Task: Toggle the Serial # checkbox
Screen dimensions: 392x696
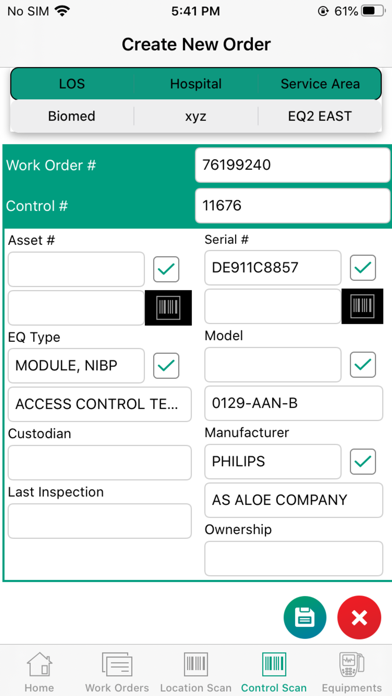Action: 363,268
